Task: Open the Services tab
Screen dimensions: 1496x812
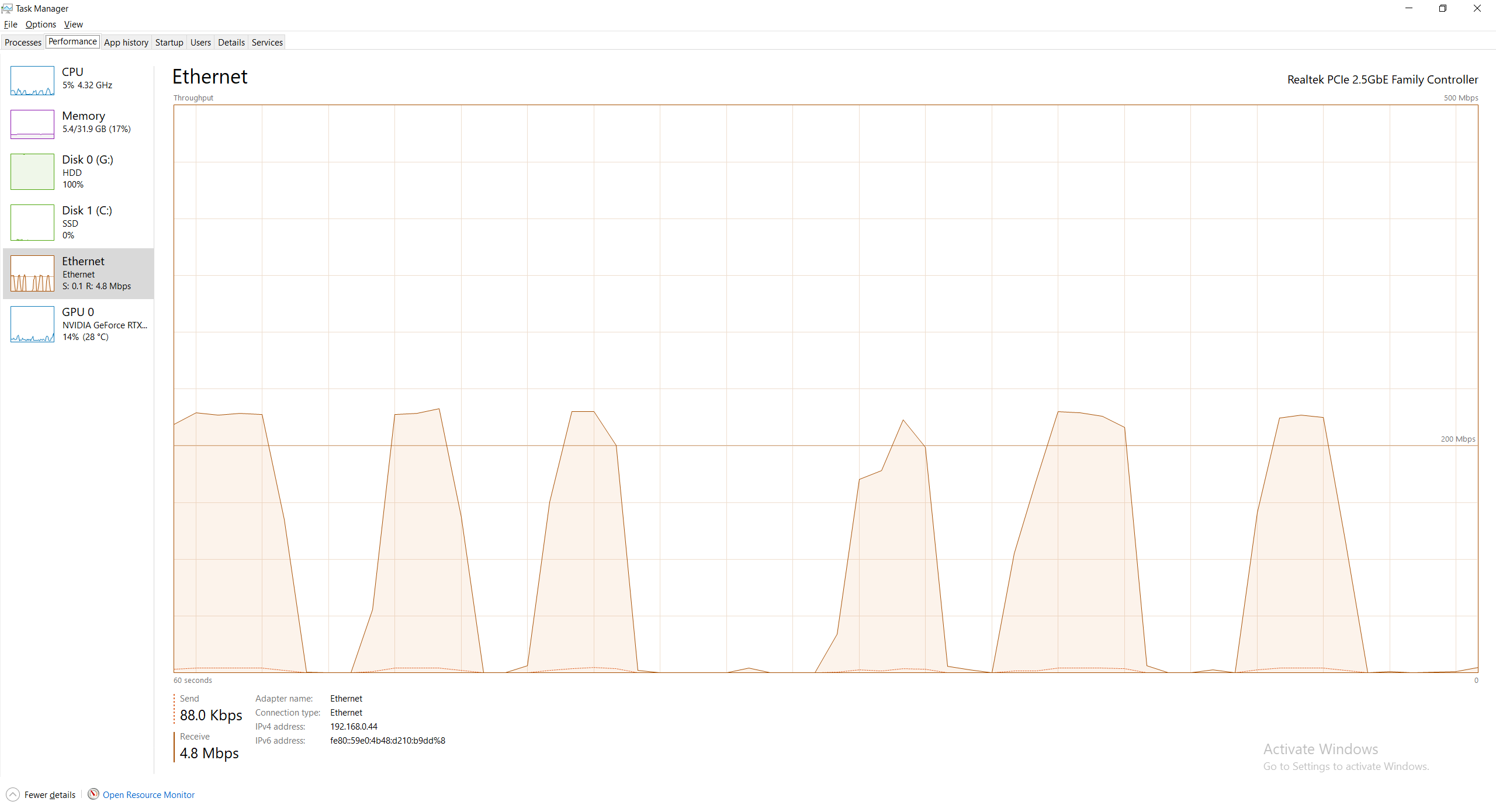Action: [267, 43]
